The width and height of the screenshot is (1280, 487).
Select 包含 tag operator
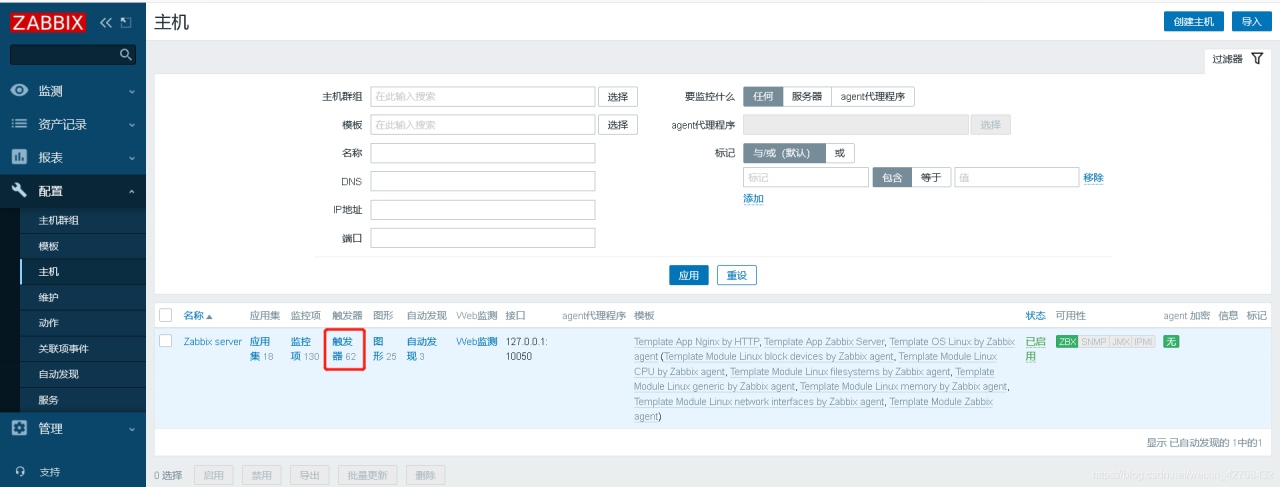(x=892, y=177)
